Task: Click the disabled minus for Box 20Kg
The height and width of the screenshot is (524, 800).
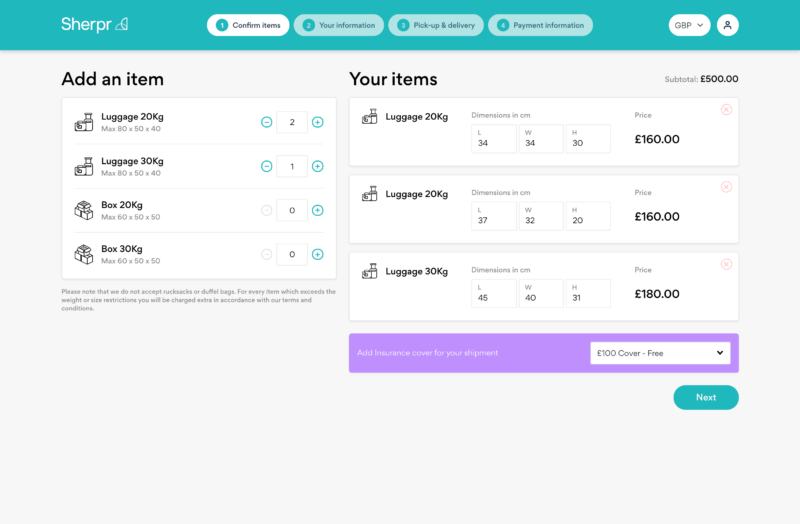Action: [266, 210]
